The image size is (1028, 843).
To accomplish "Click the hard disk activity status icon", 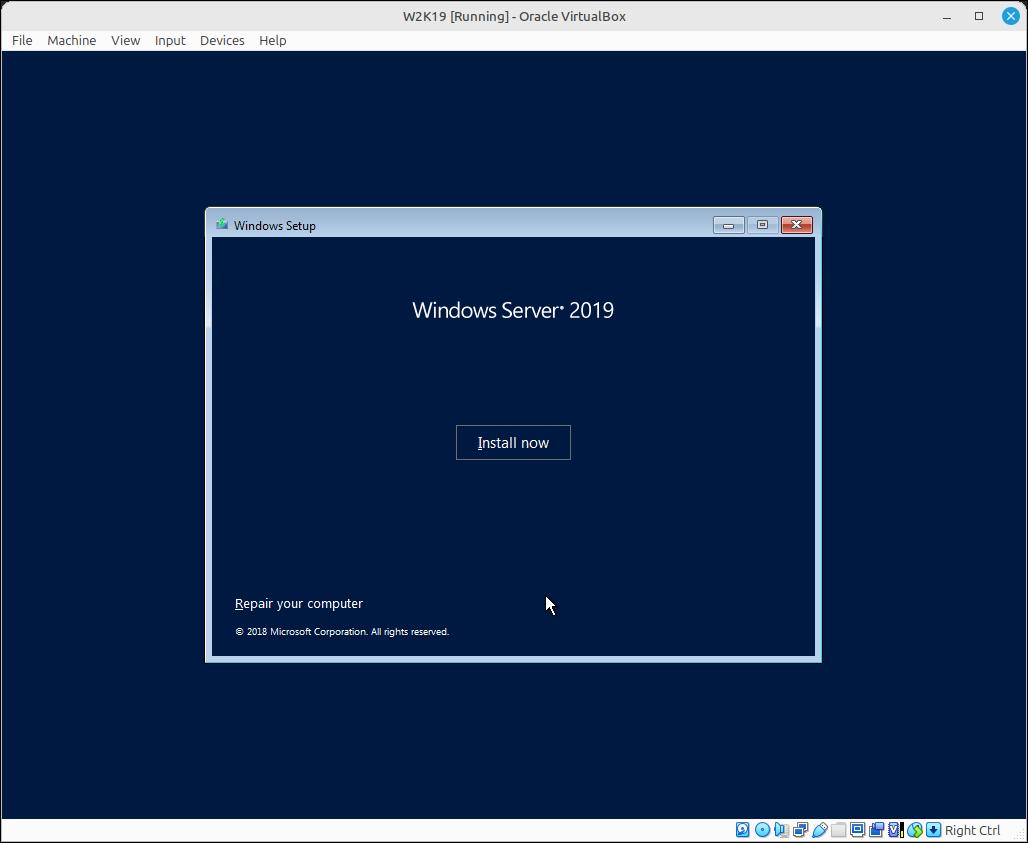I will tap(742, 830).
